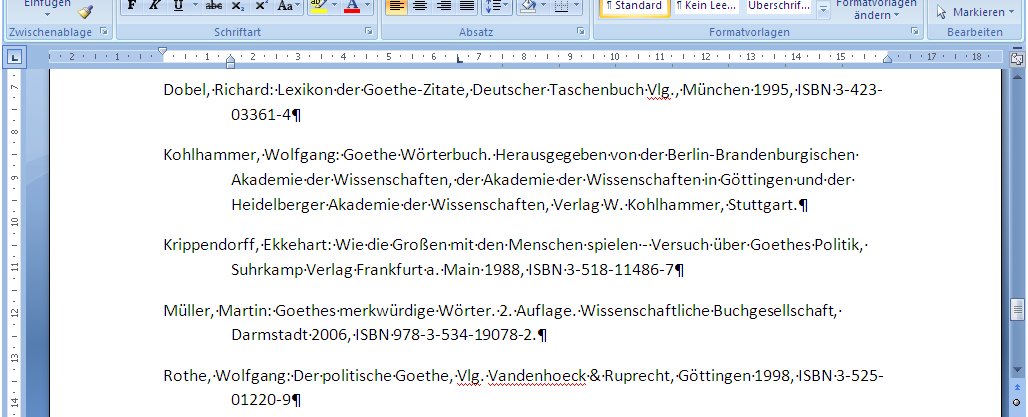Toggle italic (K) formatting
This screenshot has width=1028, height=417.
click(x=154, y=6)
